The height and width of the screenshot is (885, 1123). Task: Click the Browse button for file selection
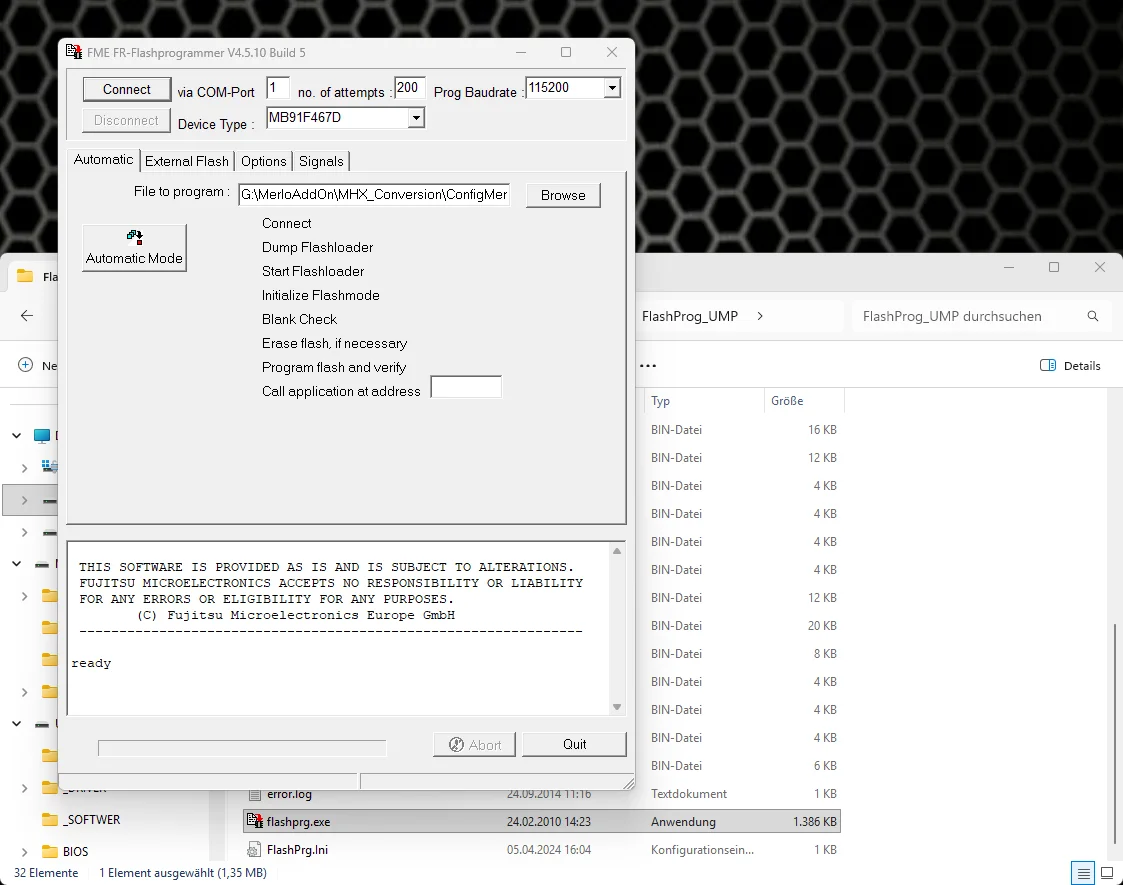[x=563, y=195]
